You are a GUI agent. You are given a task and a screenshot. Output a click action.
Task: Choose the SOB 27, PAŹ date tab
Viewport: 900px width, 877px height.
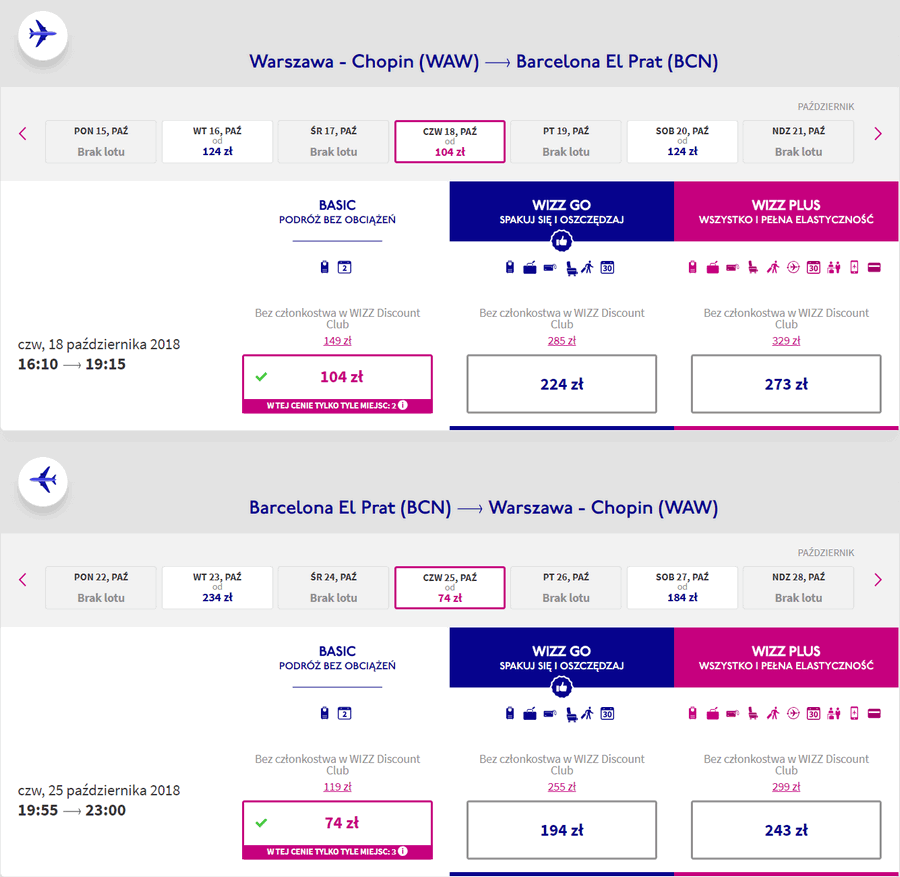pos(682,587)
